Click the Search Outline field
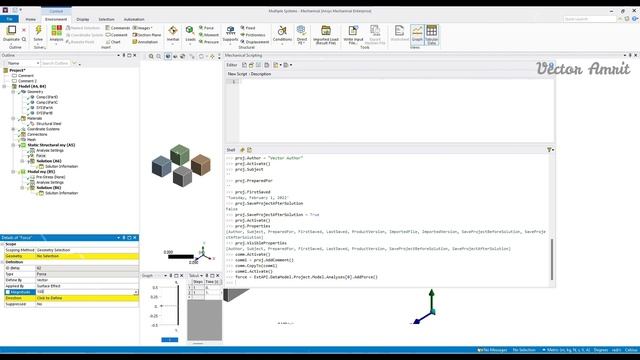The image size is (640, 360). tap(56, 63)
